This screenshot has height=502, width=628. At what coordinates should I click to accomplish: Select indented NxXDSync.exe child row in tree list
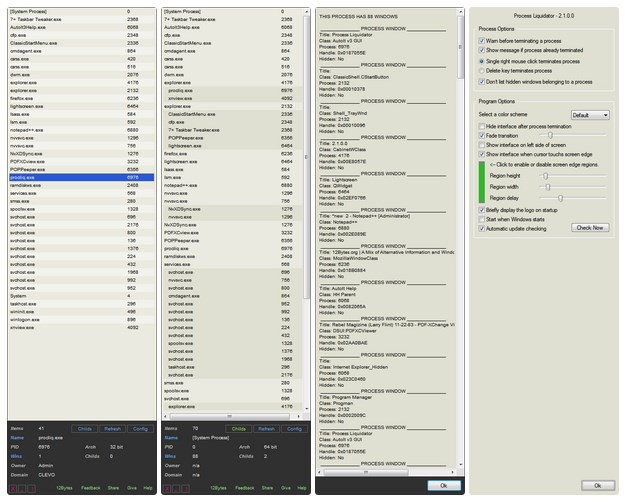[x=233, y=209]
